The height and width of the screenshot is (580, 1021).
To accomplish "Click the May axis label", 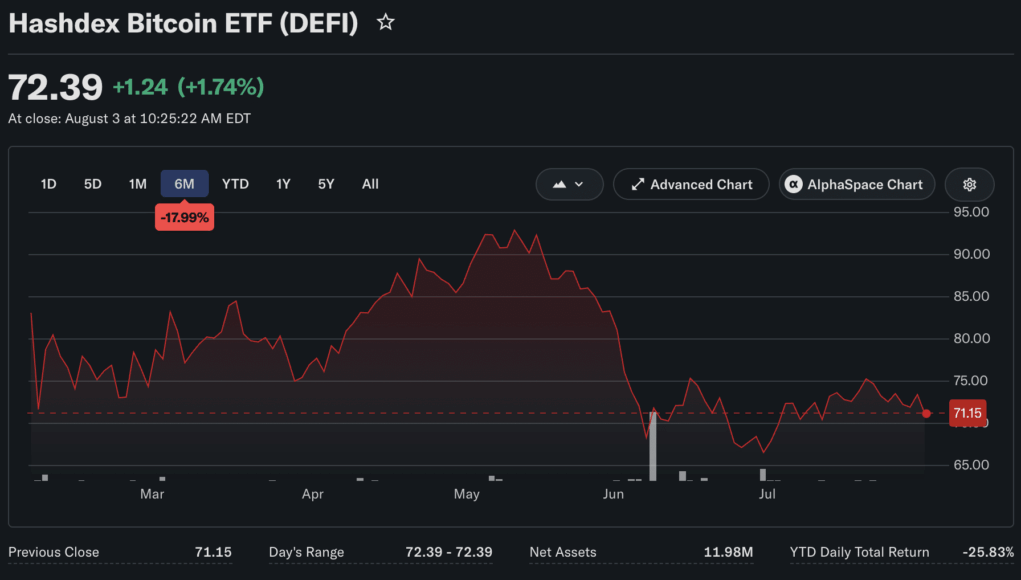I will 466,494.
